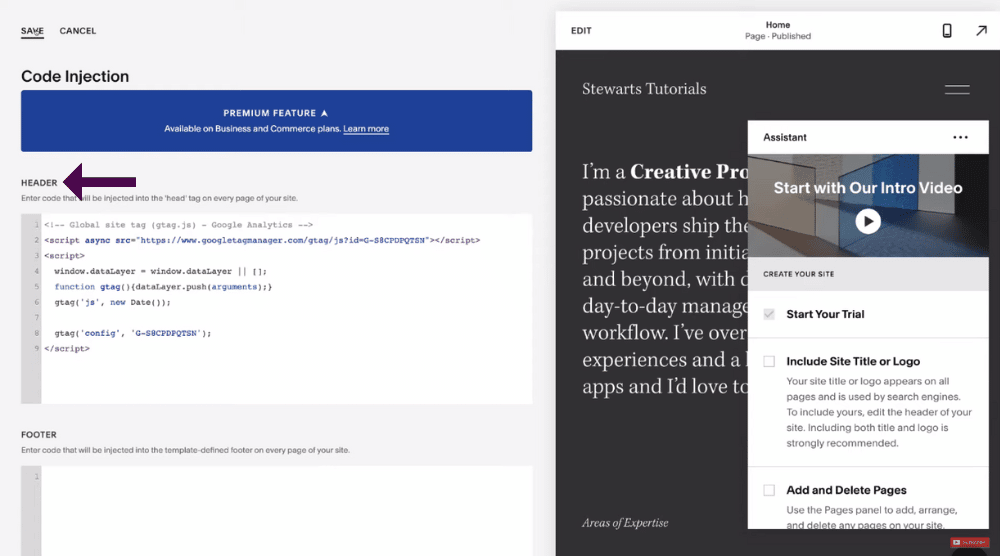
Task: Open Assistant panel options (three dots)
Action: click(x=960, y=137)
